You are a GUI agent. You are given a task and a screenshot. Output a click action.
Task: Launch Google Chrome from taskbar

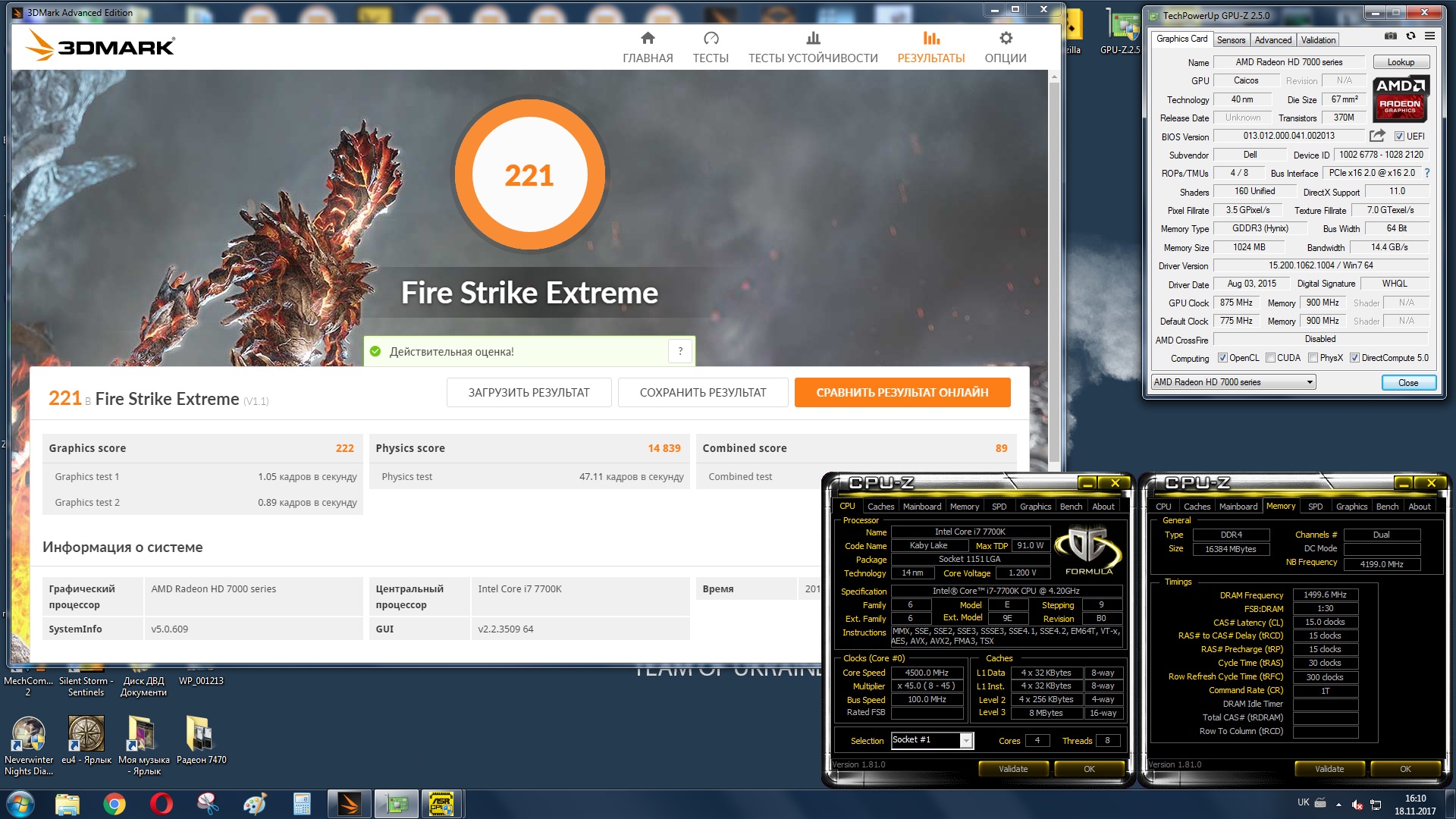tap(115, 804)
